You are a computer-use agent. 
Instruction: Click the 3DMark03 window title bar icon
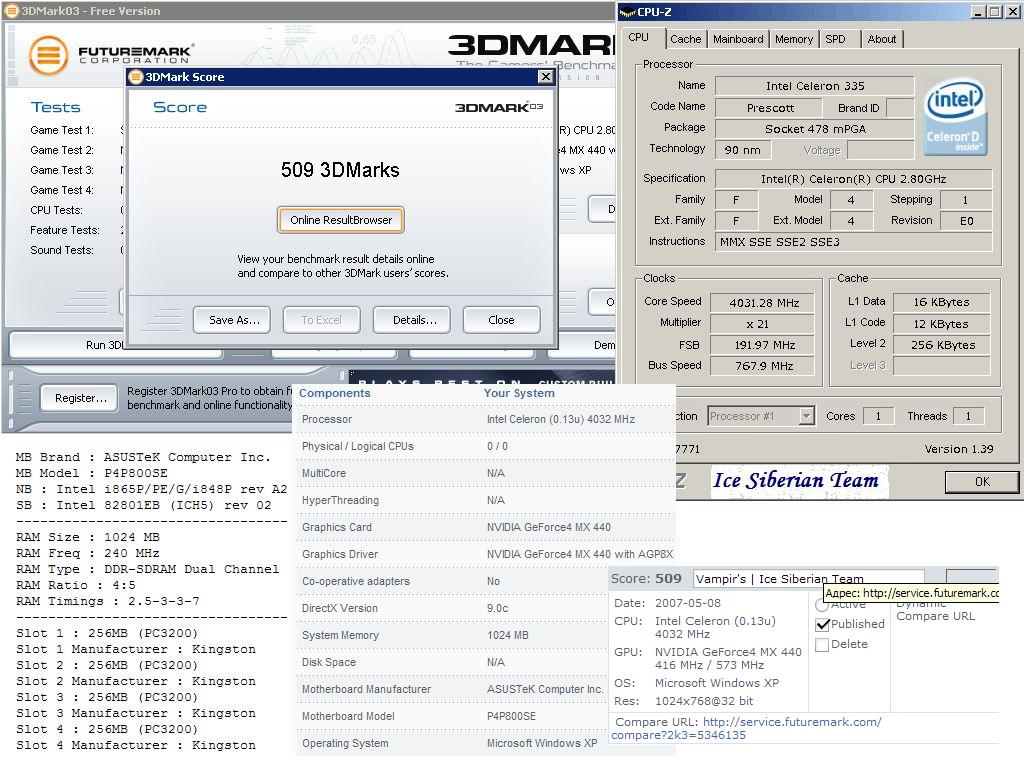point(11,10)
